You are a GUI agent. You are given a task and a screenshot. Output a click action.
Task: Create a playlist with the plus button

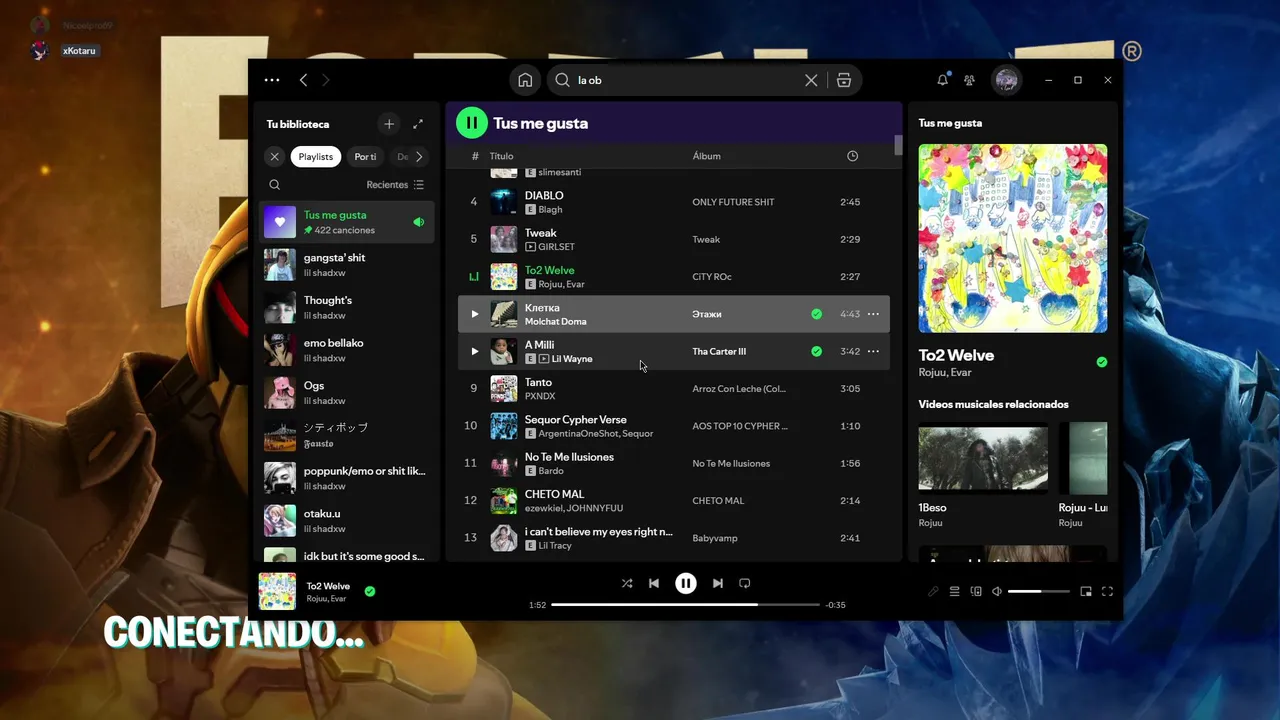pos(389,124)
